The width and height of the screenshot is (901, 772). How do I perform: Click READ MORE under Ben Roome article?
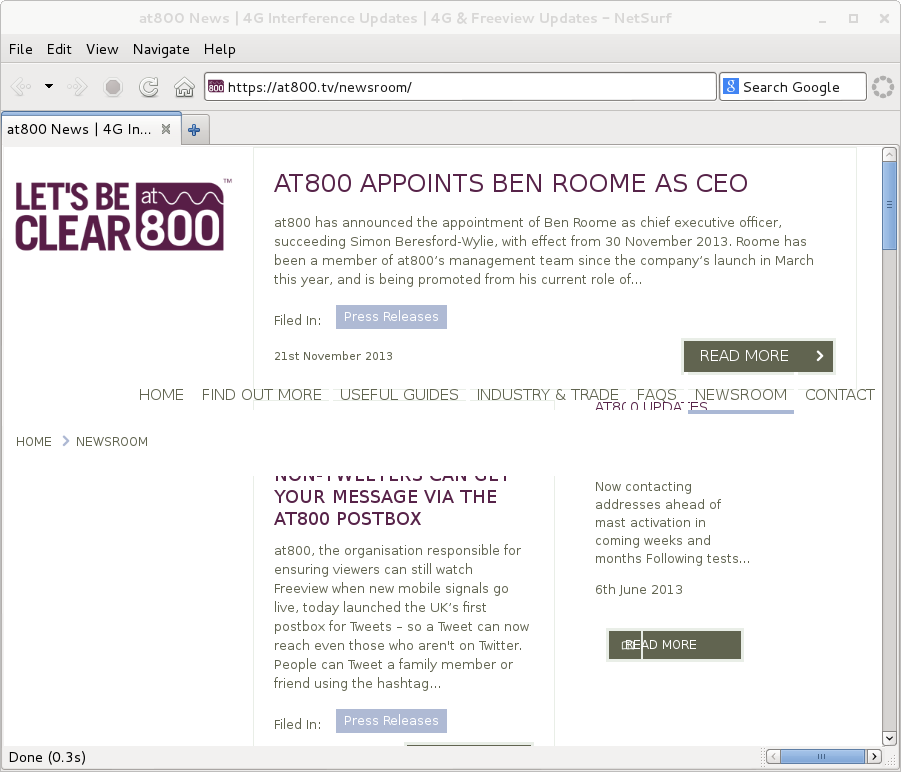758,356
